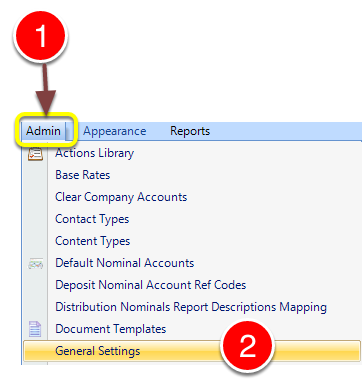Click the Default Nominal Accounts money icon
This screenshot has width=362, height=389.
tap(36, 264)
